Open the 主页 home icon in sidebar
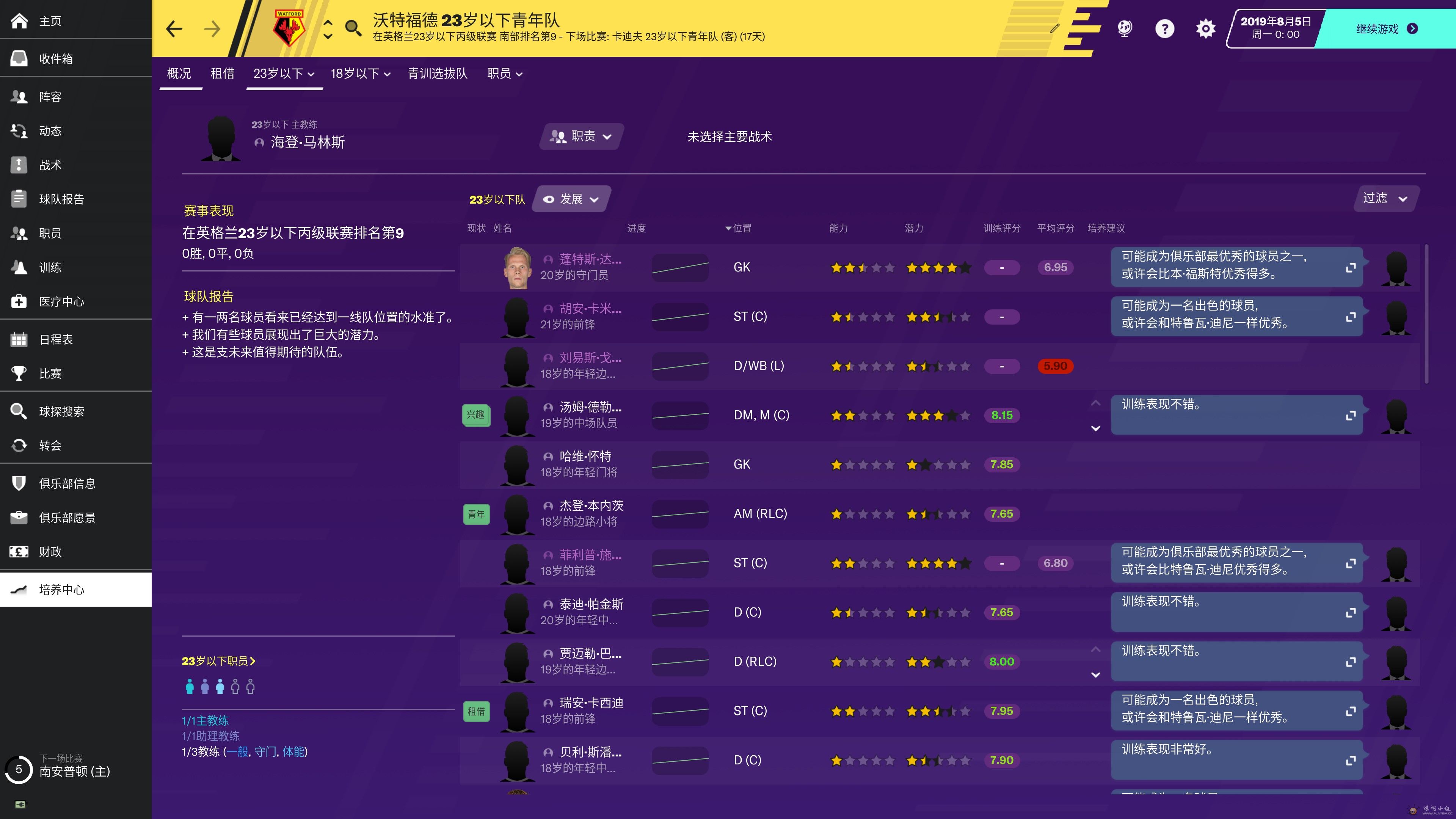Screen dimensions: 1456x819 pos(19,21)
